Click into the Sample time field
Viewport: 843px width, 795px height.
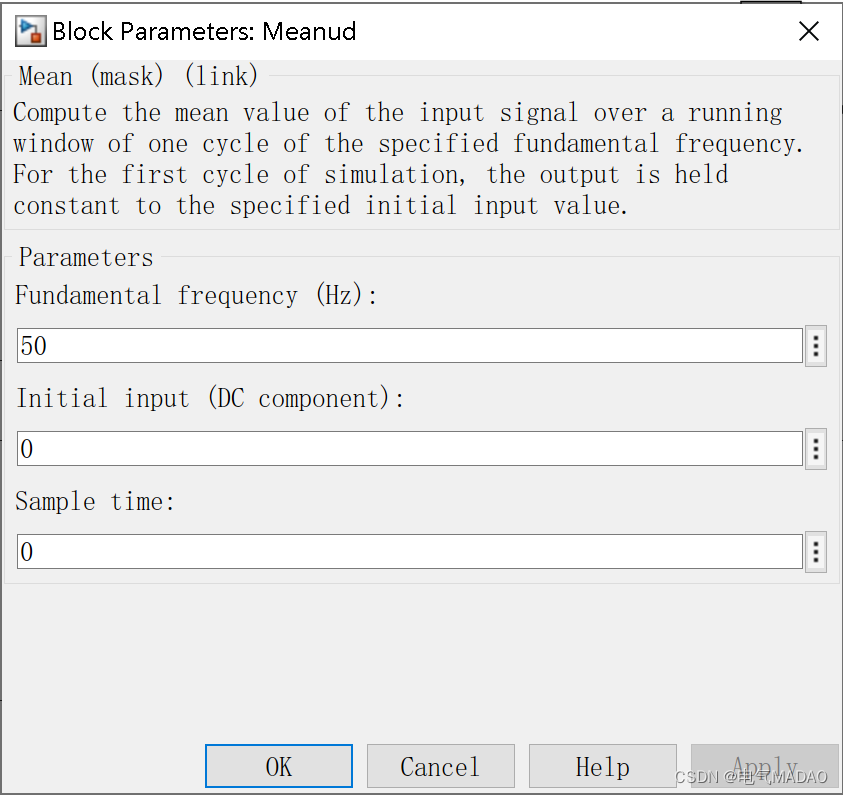(x=410, y=551)
